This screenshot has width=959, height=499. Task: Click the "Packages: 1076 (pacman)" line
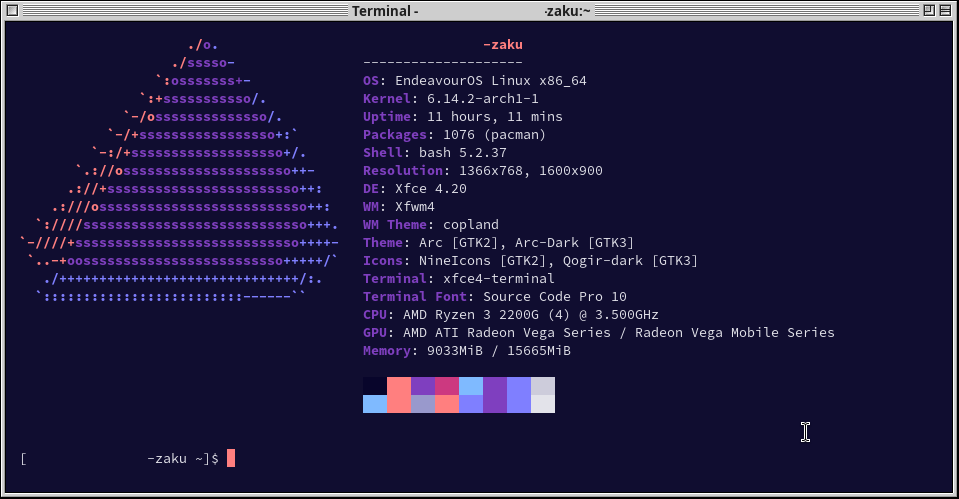tap(454, 135)
